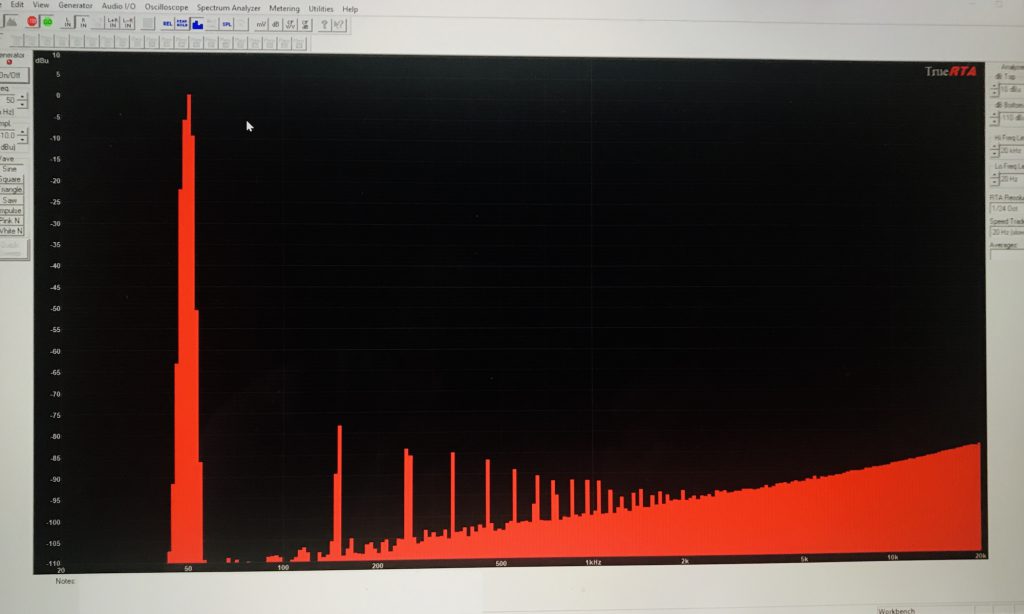Open the Oscilloscope menu
Screen dimensions: 1024x614
166,7
